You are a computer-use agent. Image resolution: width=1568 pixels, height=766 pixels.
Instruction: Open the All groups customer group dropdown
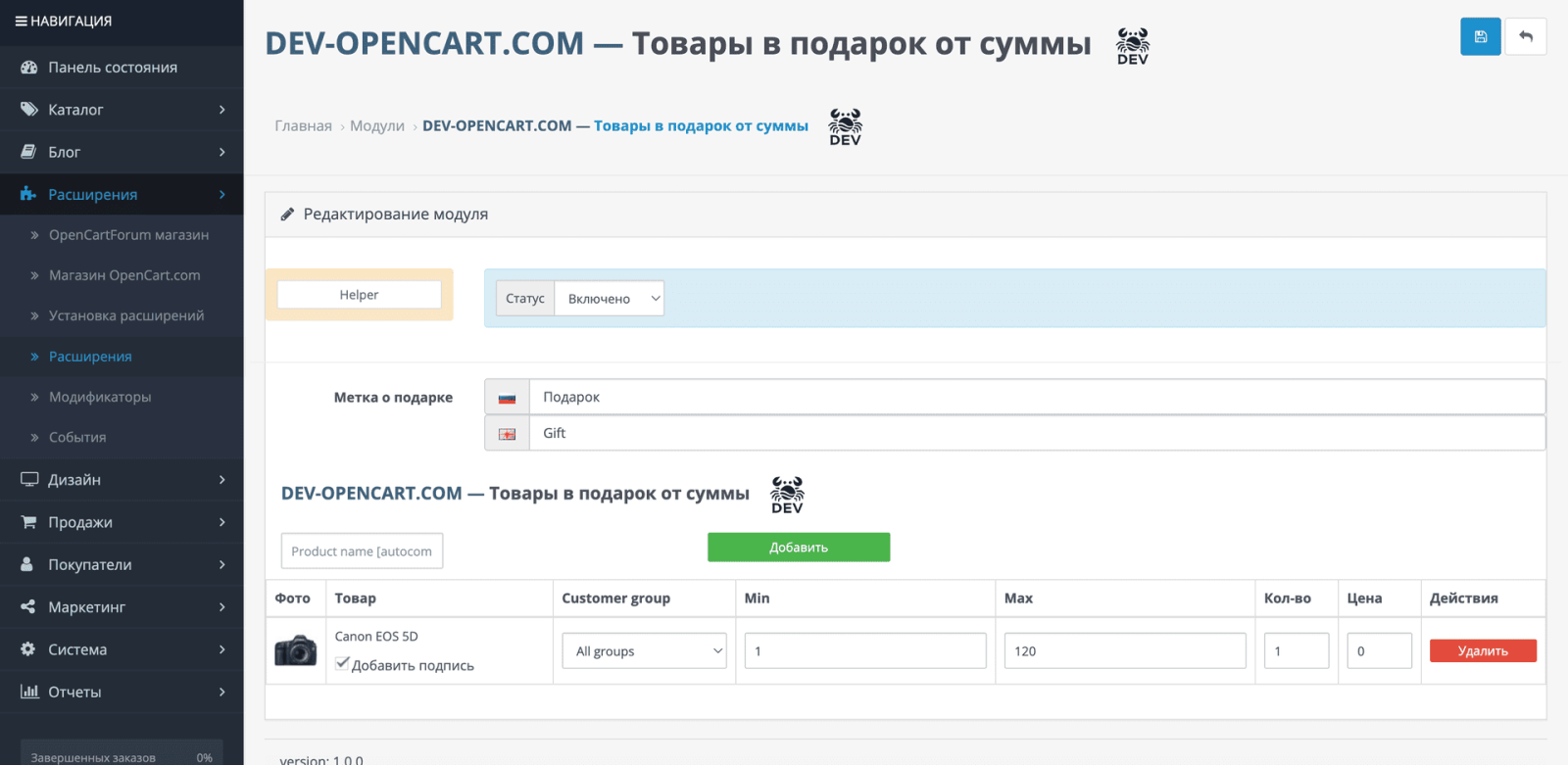click(x=645, y=651)
